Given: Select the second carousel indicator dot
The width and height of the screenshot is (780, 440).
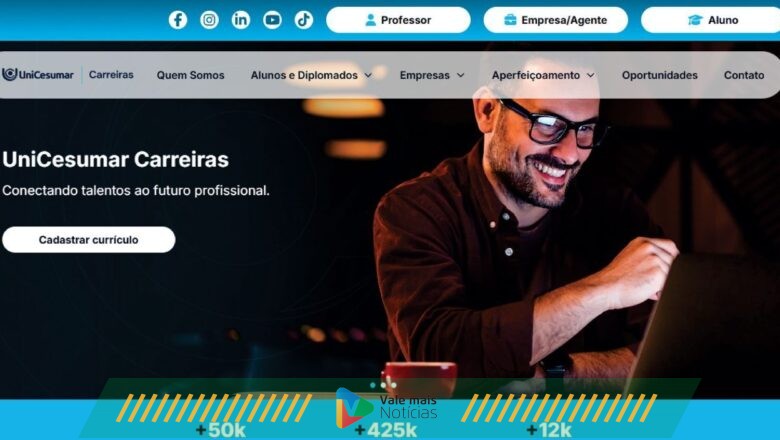Looking at the screenshot, I should click(383, 385).
